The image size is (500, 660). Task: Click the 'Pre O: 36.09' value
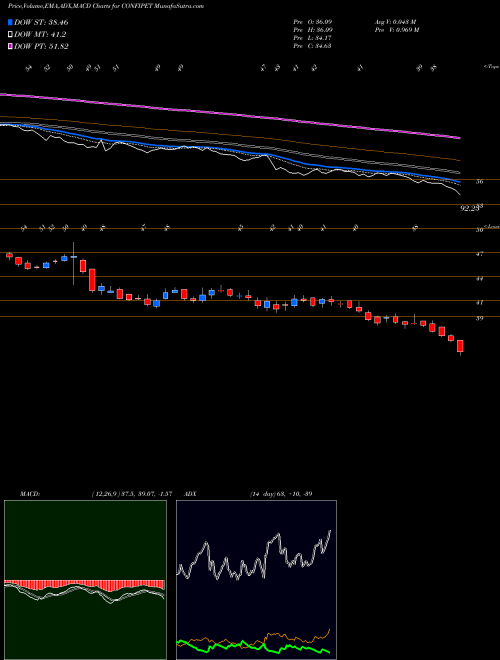click(312, 22)
